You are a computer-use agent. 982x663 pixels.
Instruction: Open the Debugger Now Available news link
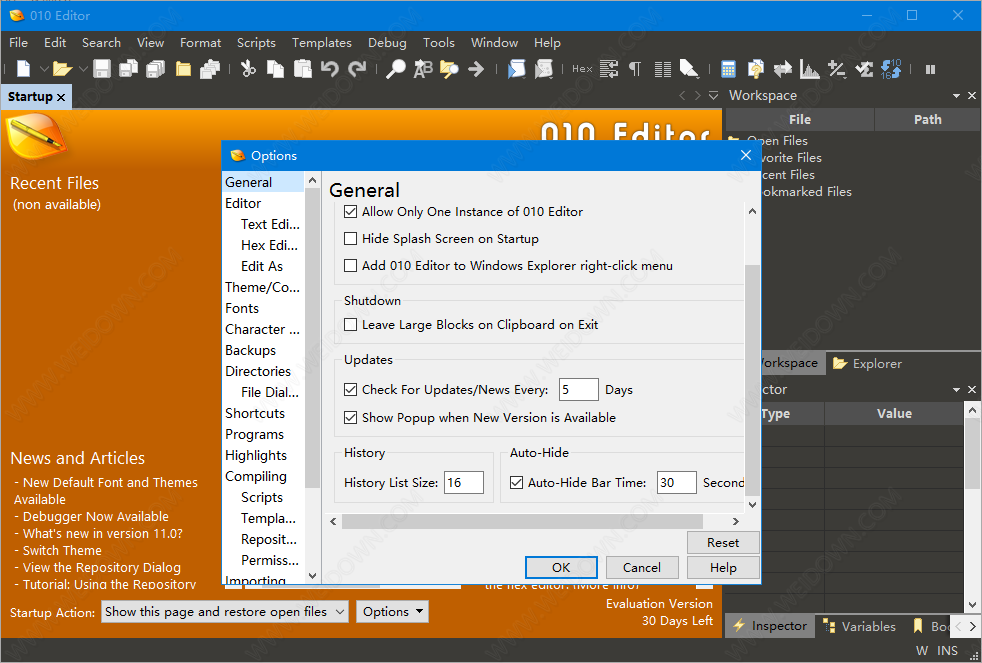click(x=96, y=517)
